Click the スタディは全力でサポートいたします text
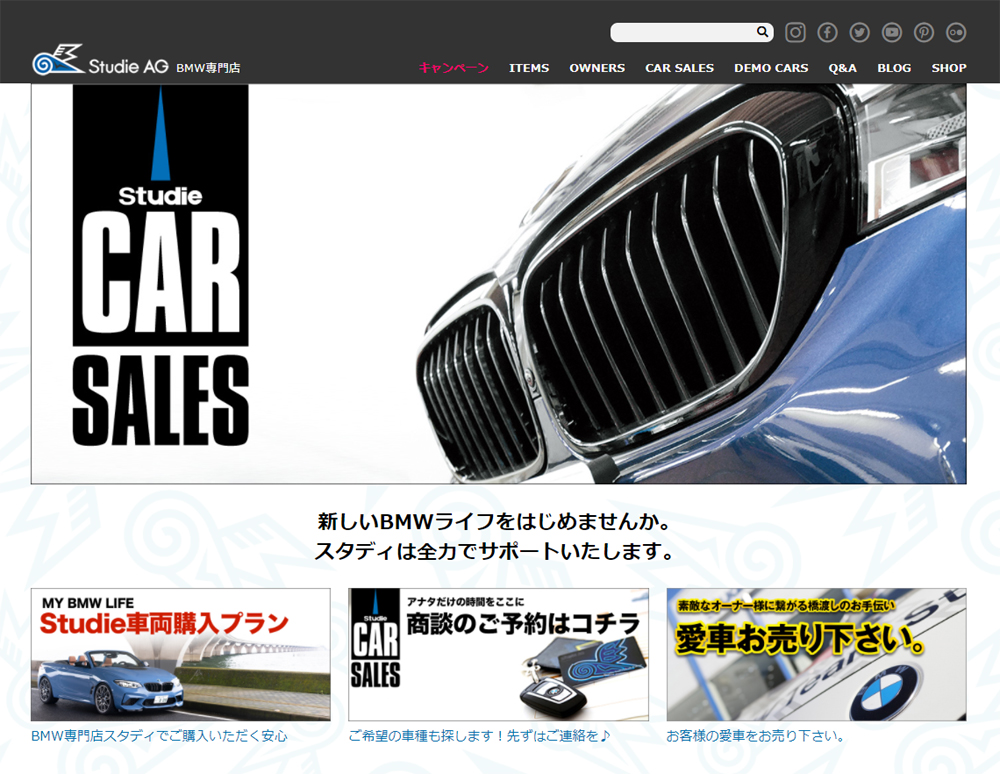The image size is (1000, 774). [x=494, y=551]
